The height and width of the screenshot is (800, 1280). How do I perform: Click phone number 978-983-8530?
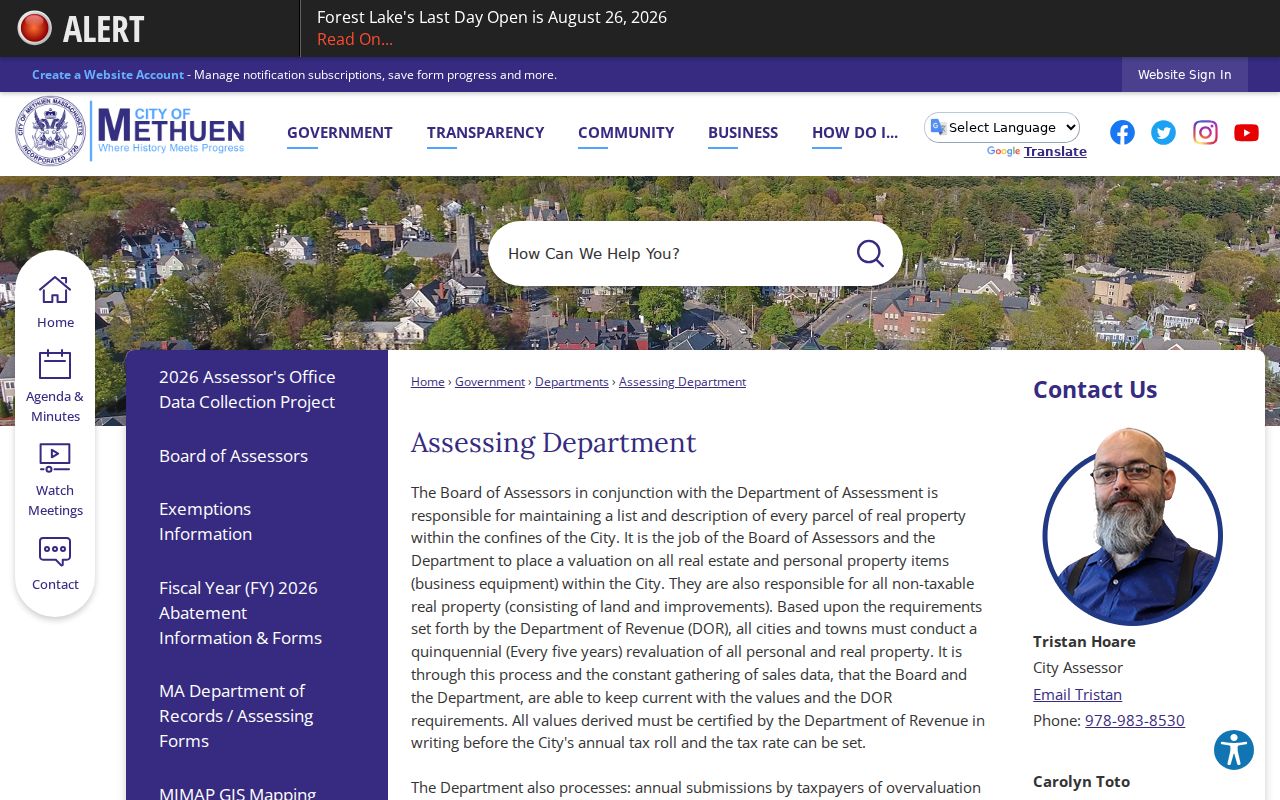coord(1135,720)
